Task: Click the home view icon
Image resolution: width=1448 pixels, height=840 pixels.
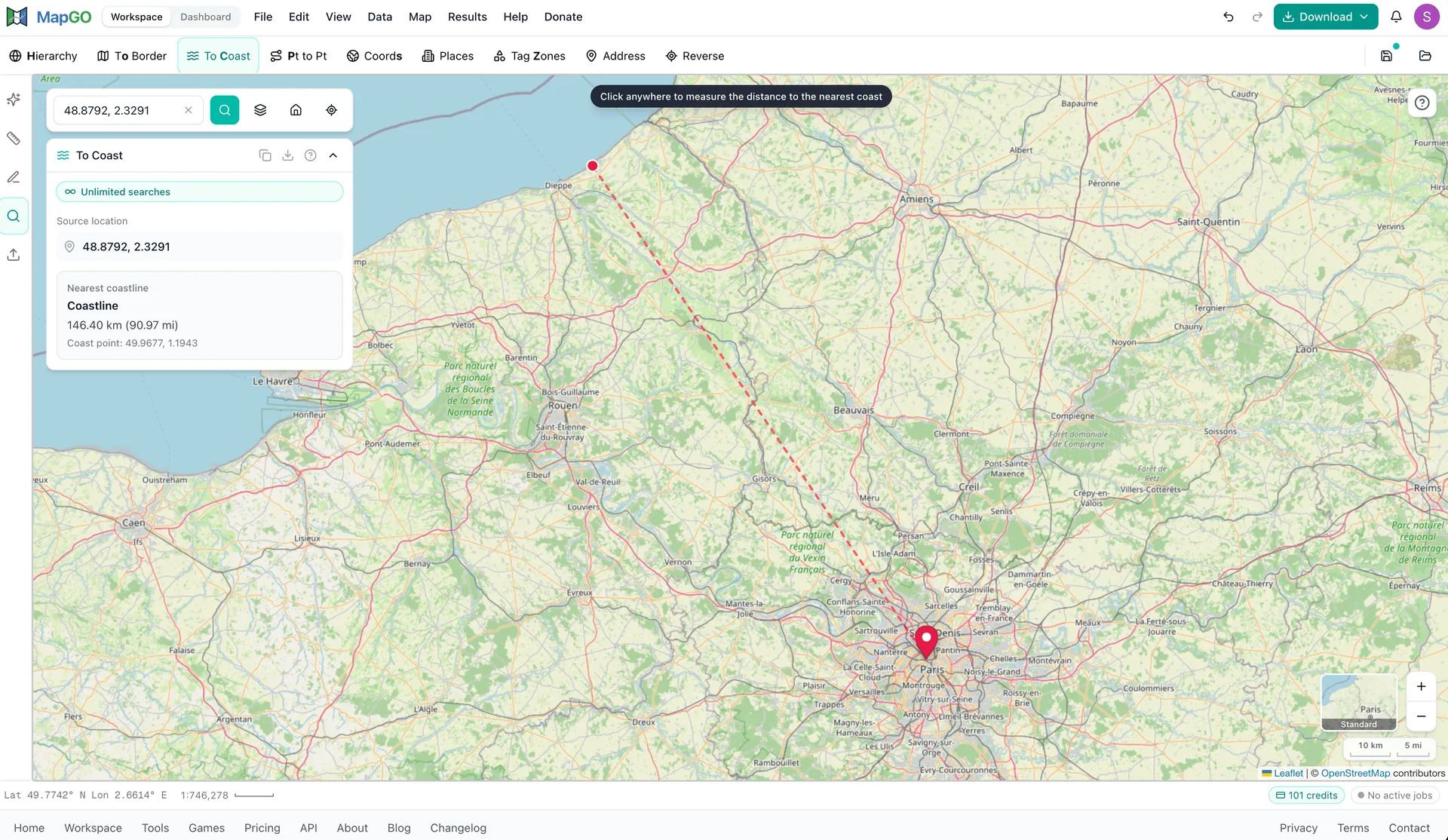Action: coord(296,110)
